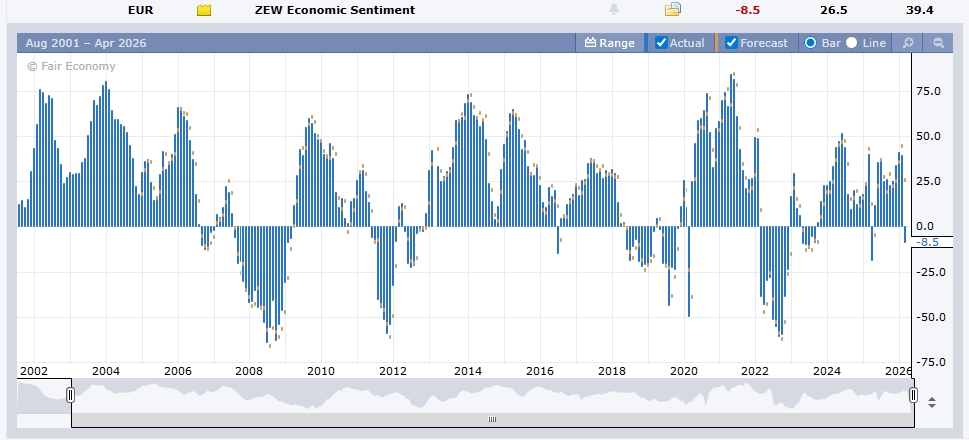The width and height of the screenshot is (969, 440).
Task: Click the EUR currency label
Action: click(x=141, y=10)
